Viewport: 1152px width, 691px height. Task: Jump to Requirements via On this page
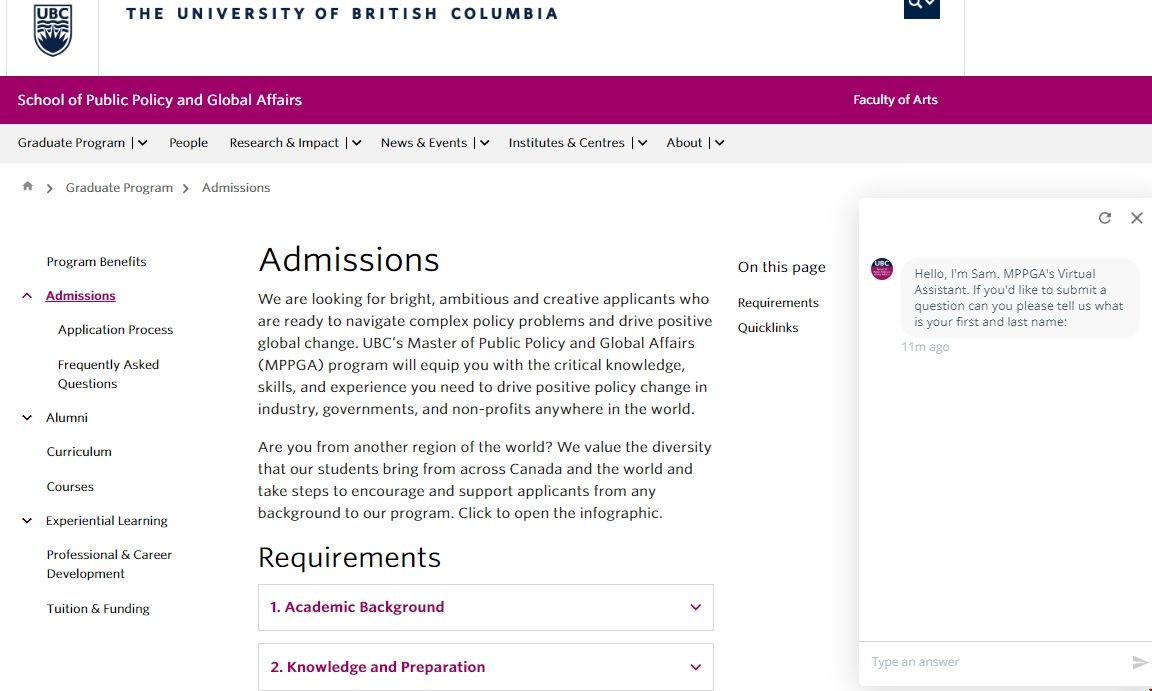[778, 302]
